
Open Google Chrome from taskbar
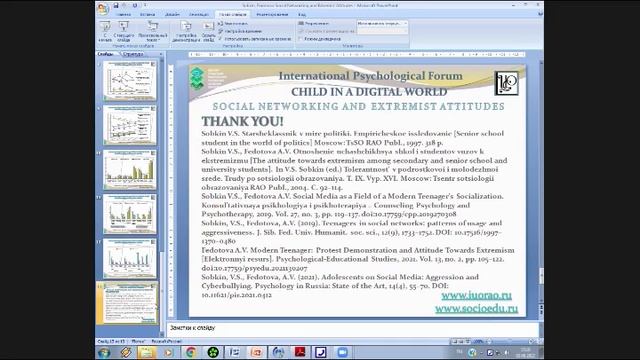click(190, 352)
